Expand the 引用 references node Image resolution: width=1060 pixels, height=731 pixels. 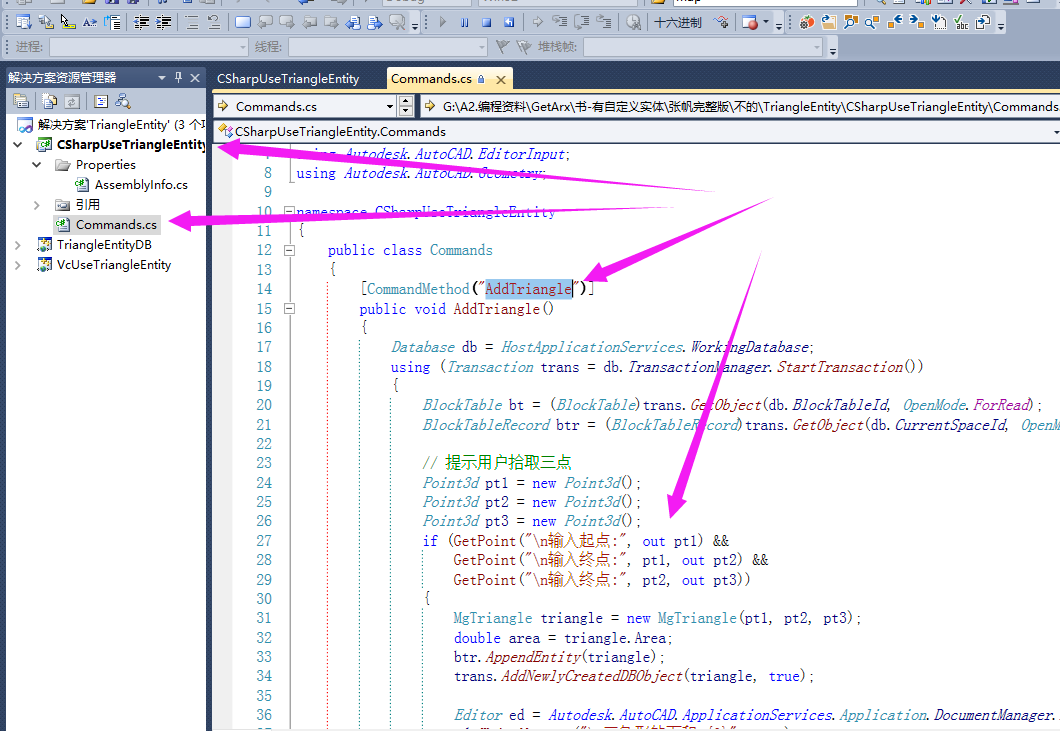[37, 205]
